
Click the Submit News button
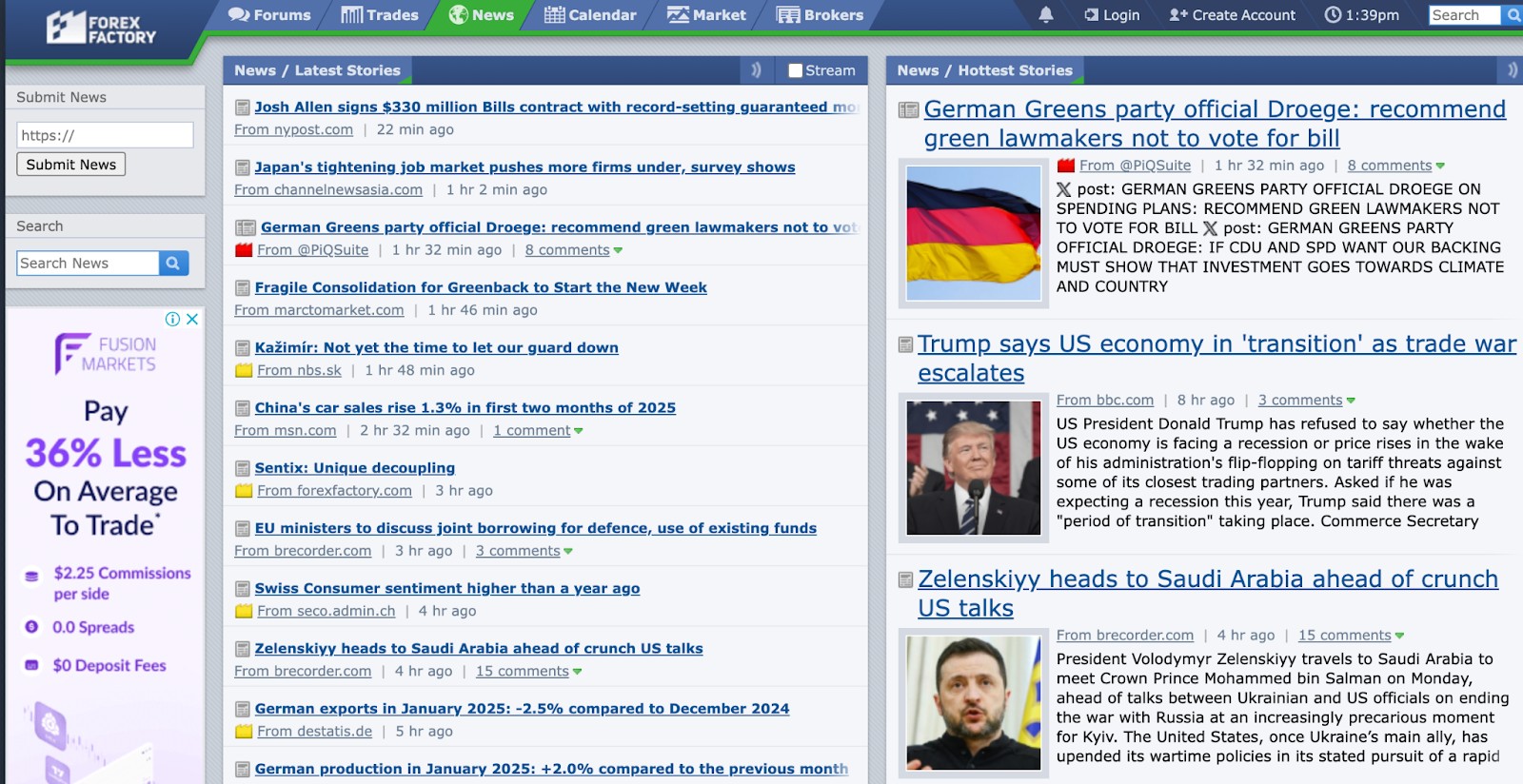point(71,165)
